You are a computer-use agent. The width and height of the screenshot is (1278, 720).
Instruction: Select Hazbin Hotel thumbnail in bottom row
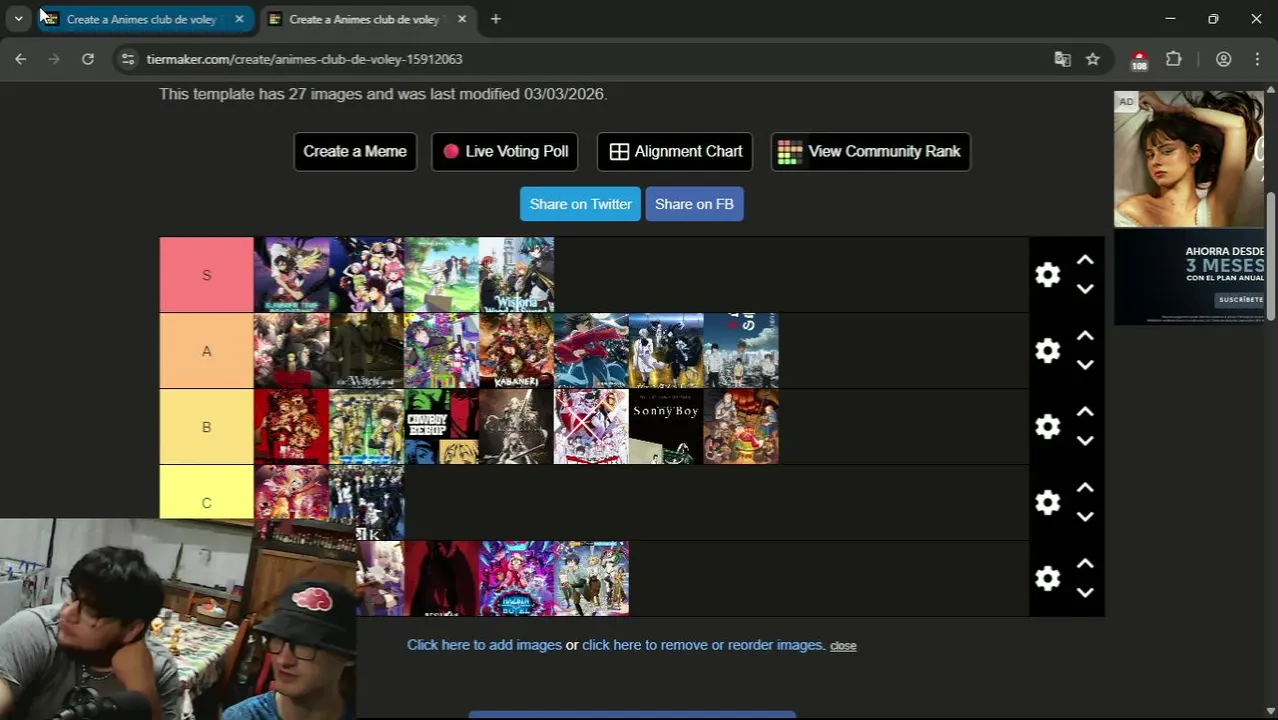pos(516,578)
